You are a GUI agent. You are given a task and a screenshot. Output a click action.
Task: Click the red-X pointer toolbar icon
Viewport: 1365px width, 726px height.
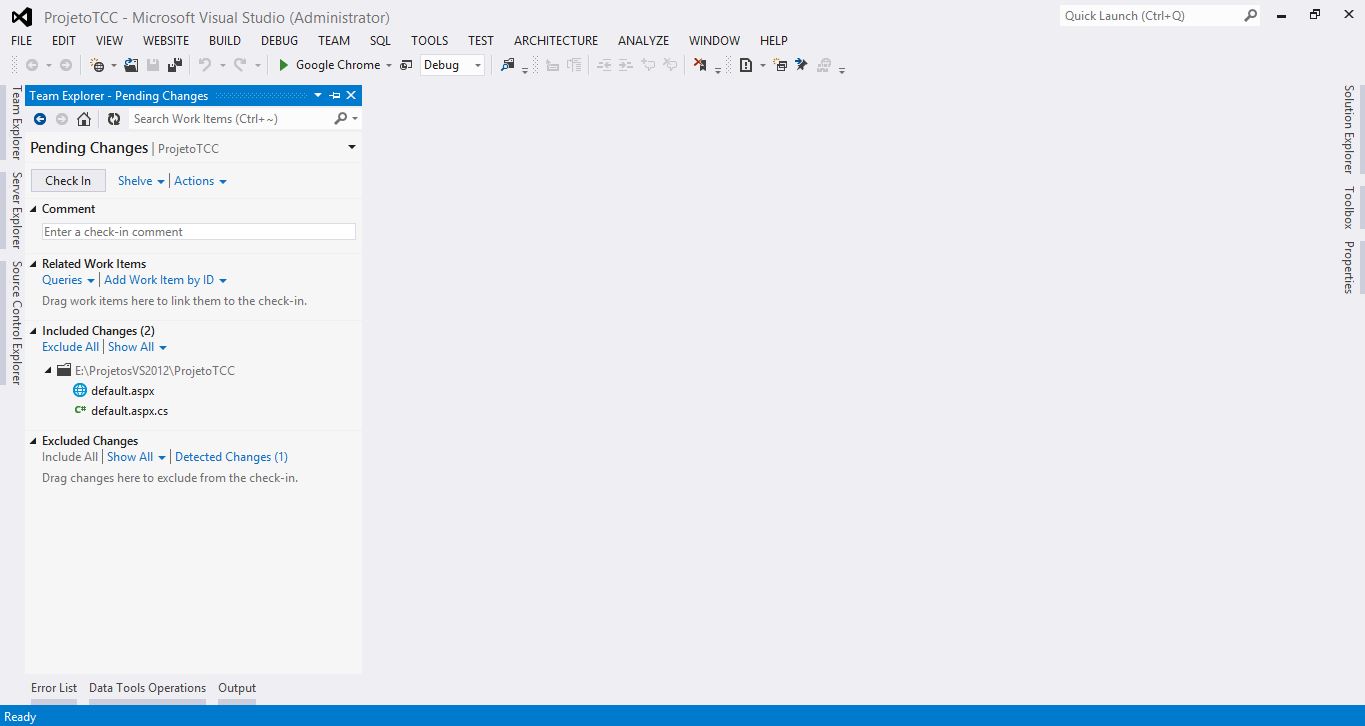[x=700, y=65]
